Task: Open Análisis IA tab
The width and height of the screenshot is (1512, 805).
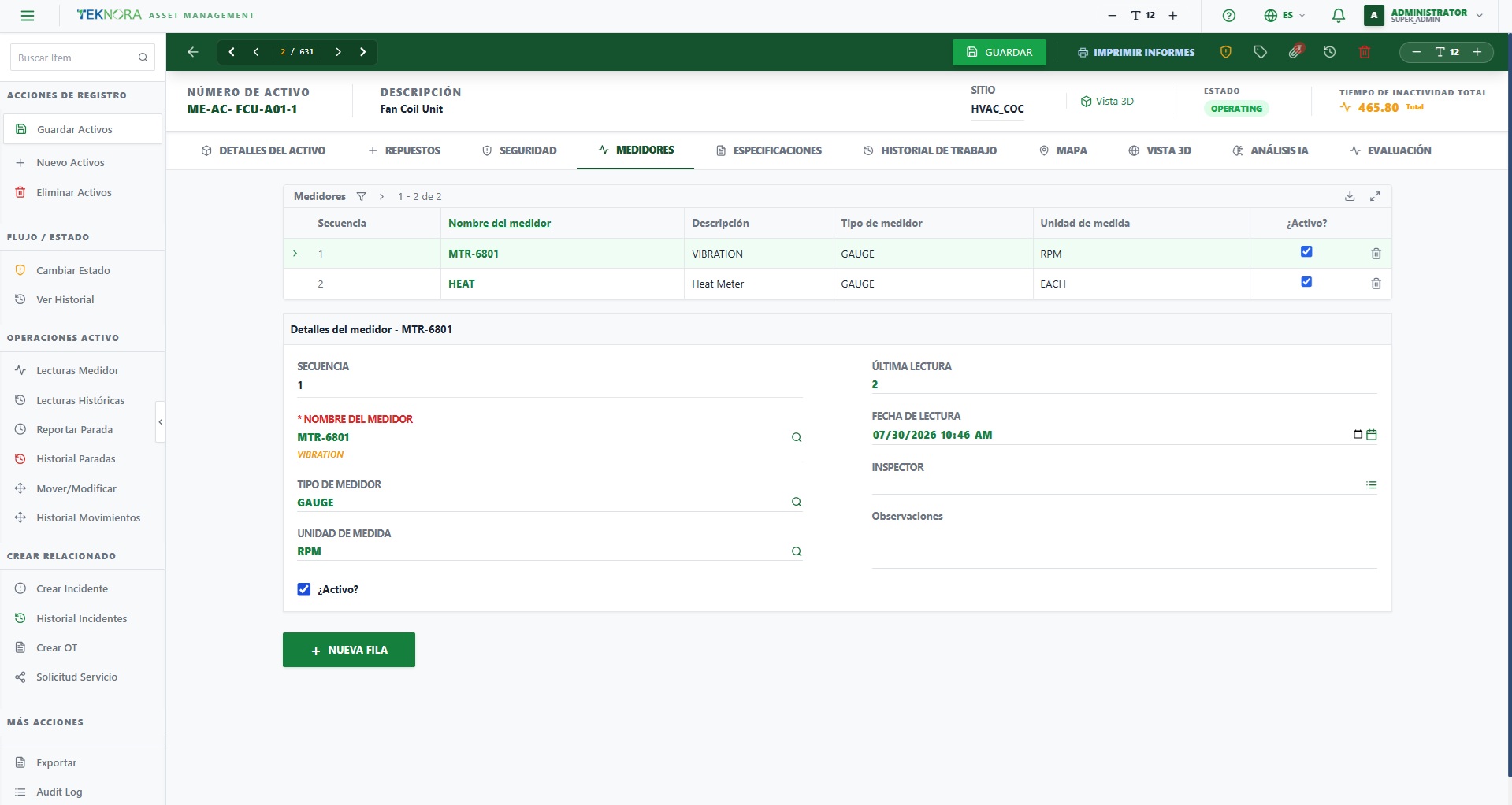Action: pos(1270,150)
